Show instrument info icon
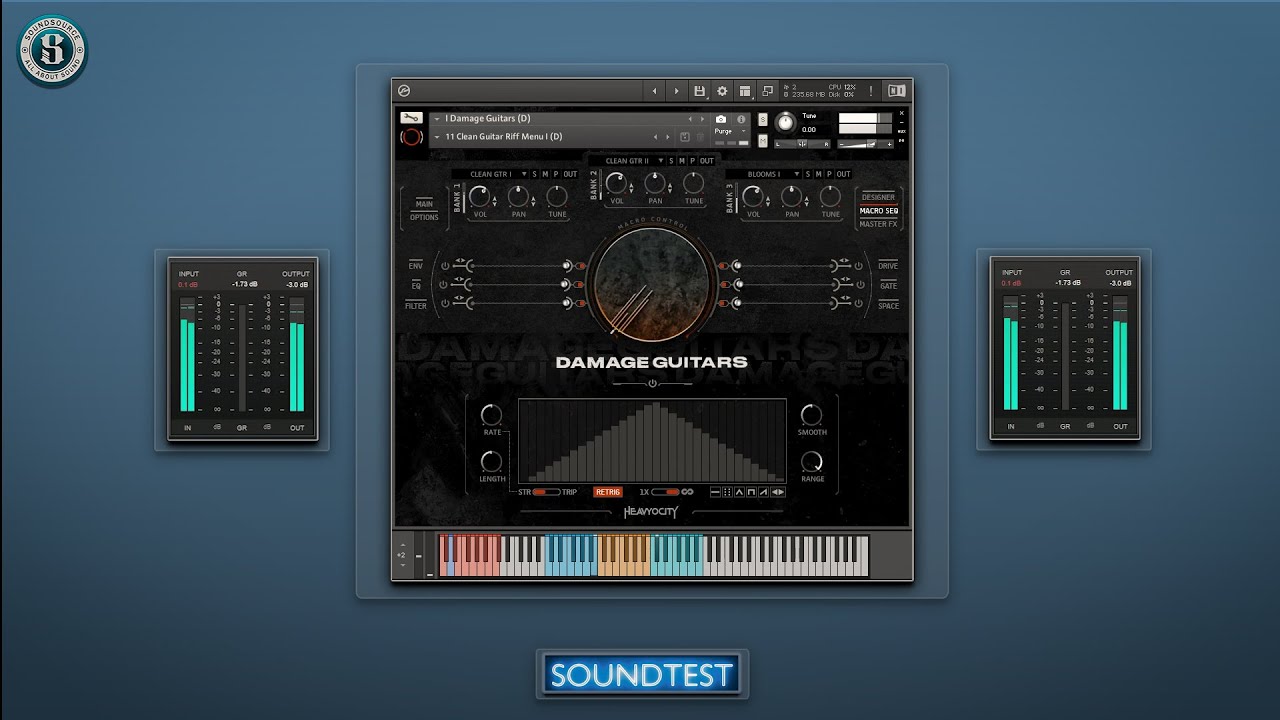This screenshot has width=1280, height=720. pyautogui.click(x=741, y=119)
